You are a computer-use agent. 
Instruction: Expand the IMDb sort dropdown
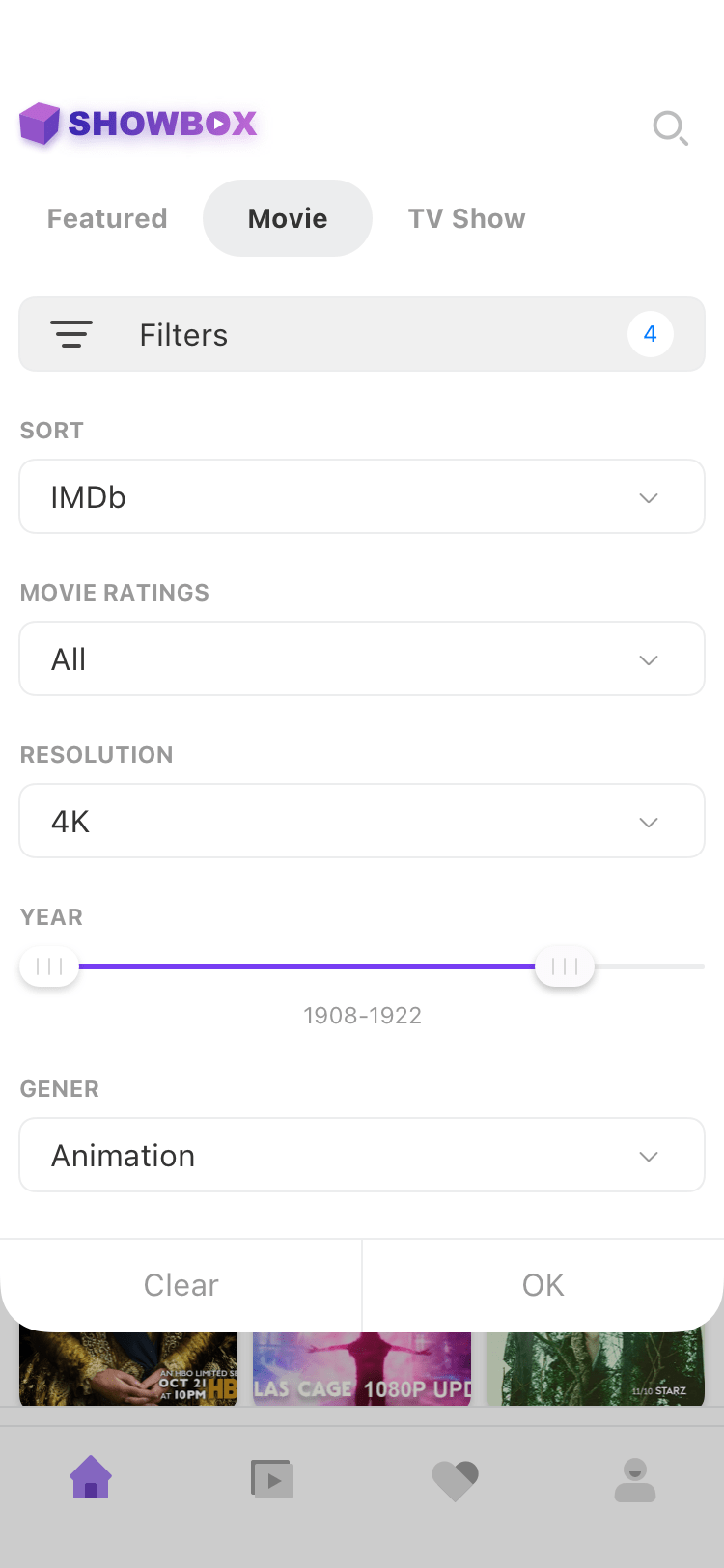pos(362,497)
